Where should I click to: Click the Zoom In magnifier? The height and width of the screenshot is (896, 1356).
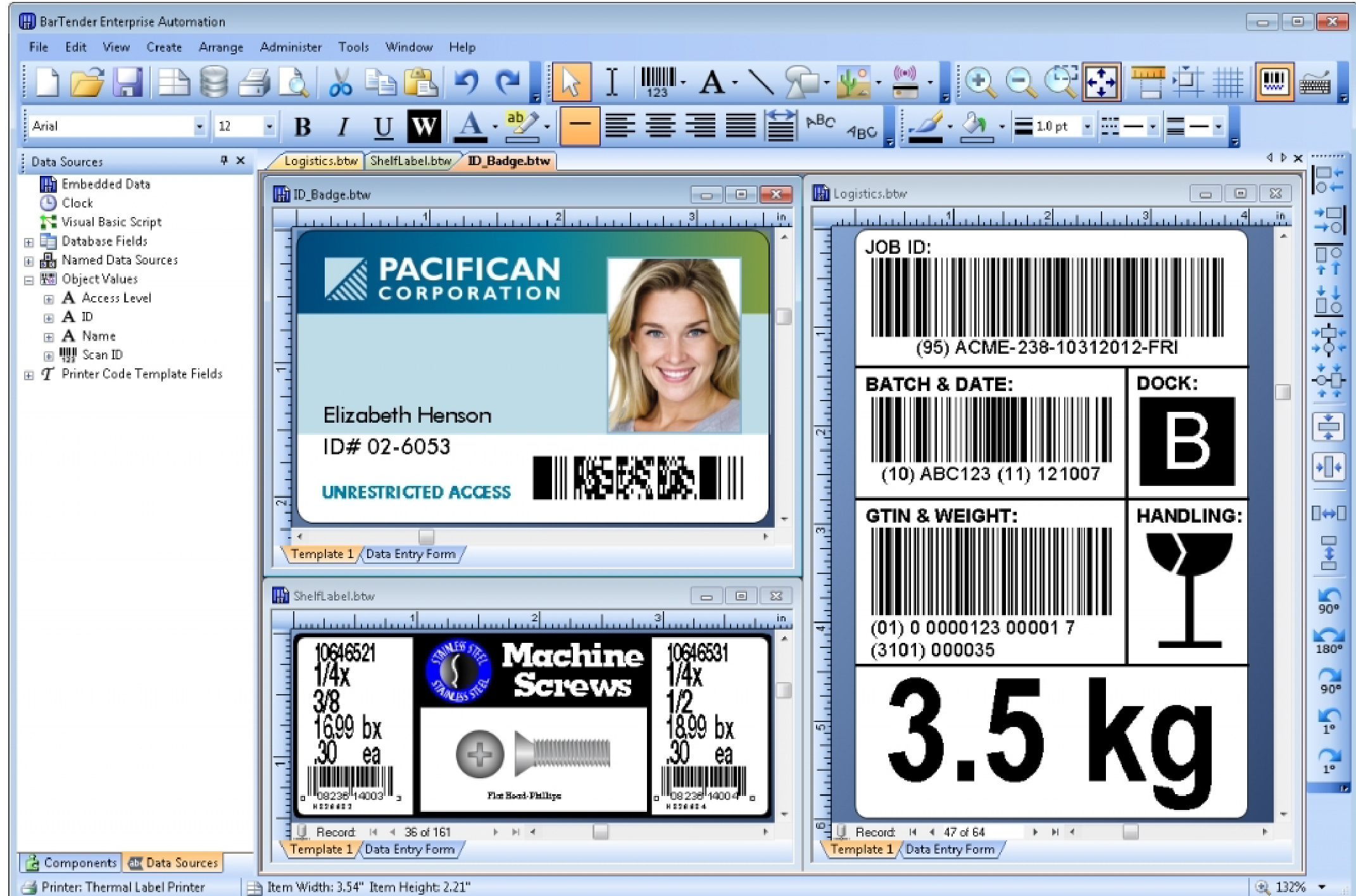click(980, 82)
